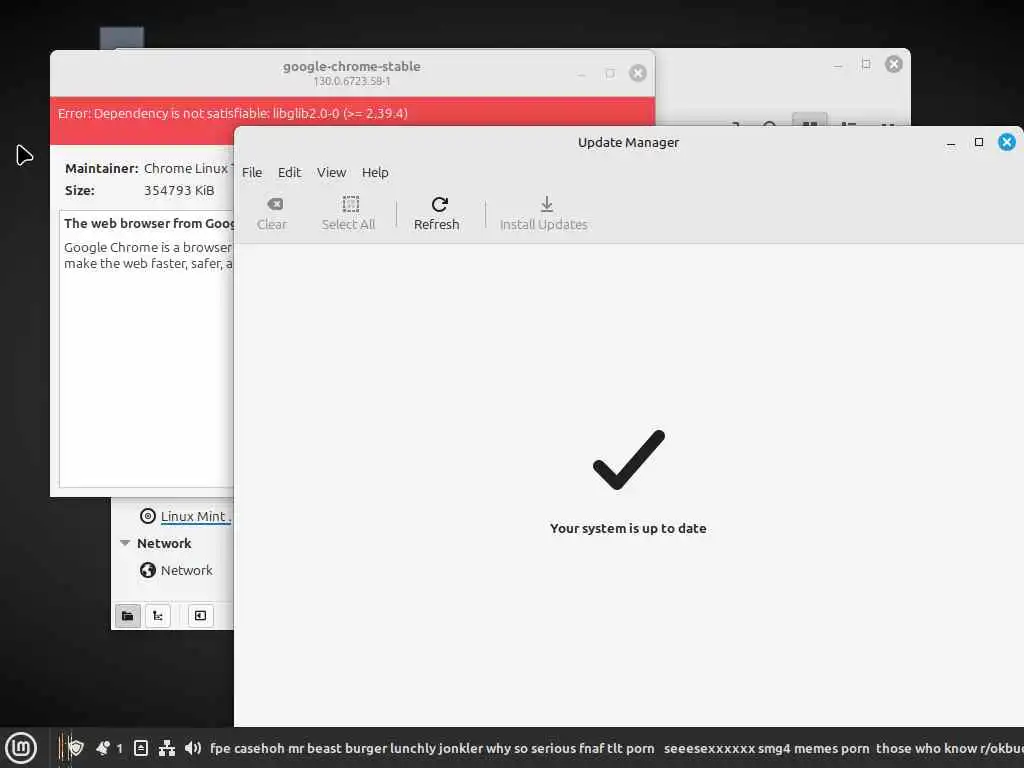Open the removable drives applet in panel

coord(140,748)
